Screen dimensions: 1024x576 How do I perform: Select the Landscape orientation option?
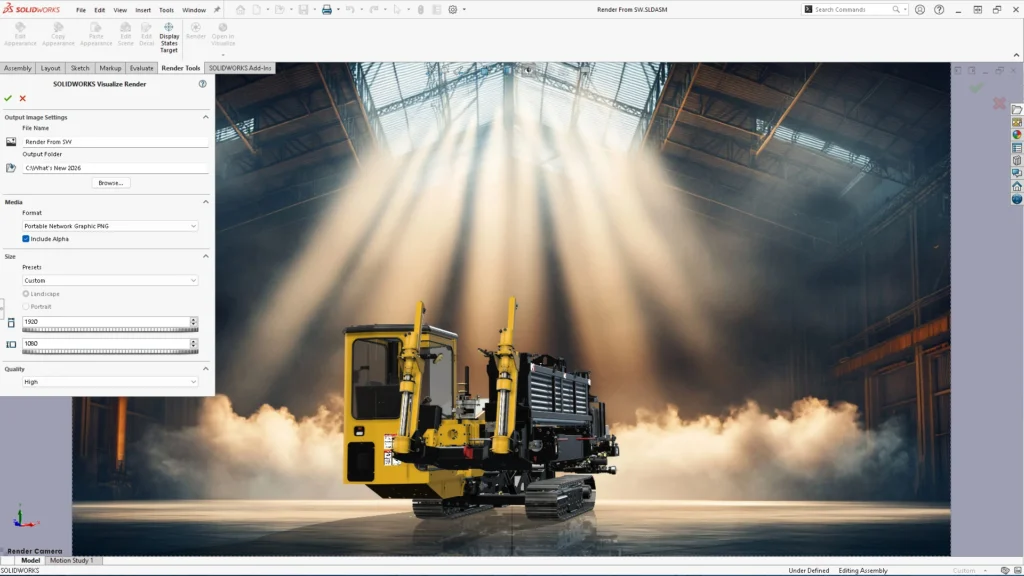point(26,295)
